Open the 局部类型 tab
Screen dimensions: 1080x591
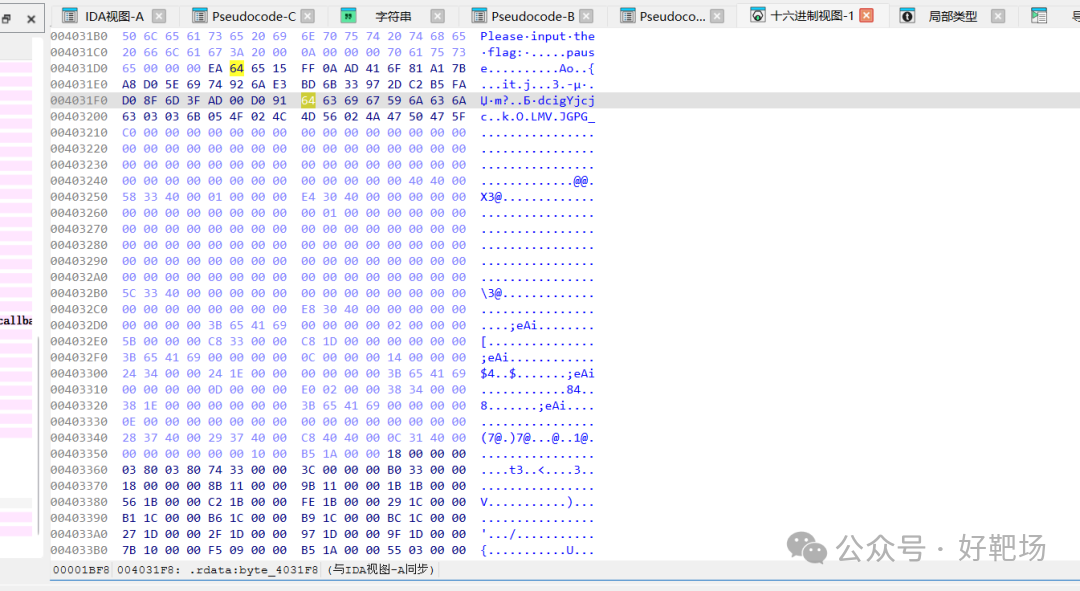[x=953, y=16]
